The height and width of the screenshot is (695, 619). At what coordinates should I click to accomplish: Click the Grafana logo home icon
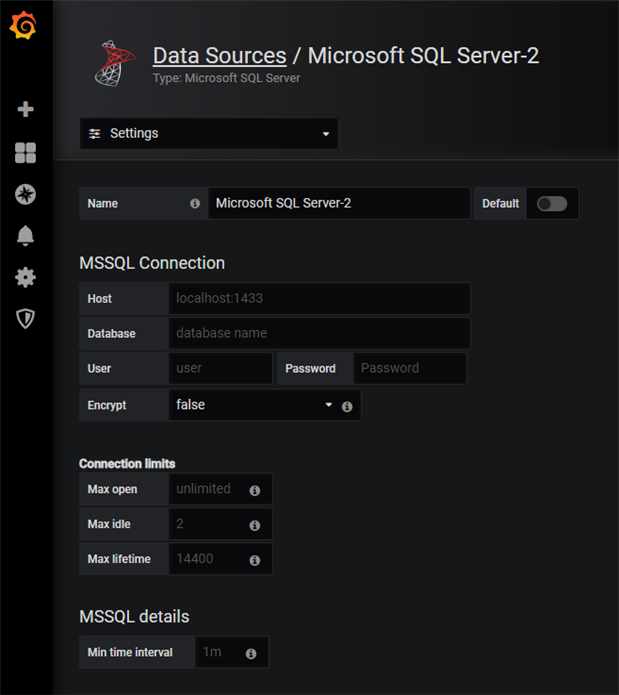point(25,27)
